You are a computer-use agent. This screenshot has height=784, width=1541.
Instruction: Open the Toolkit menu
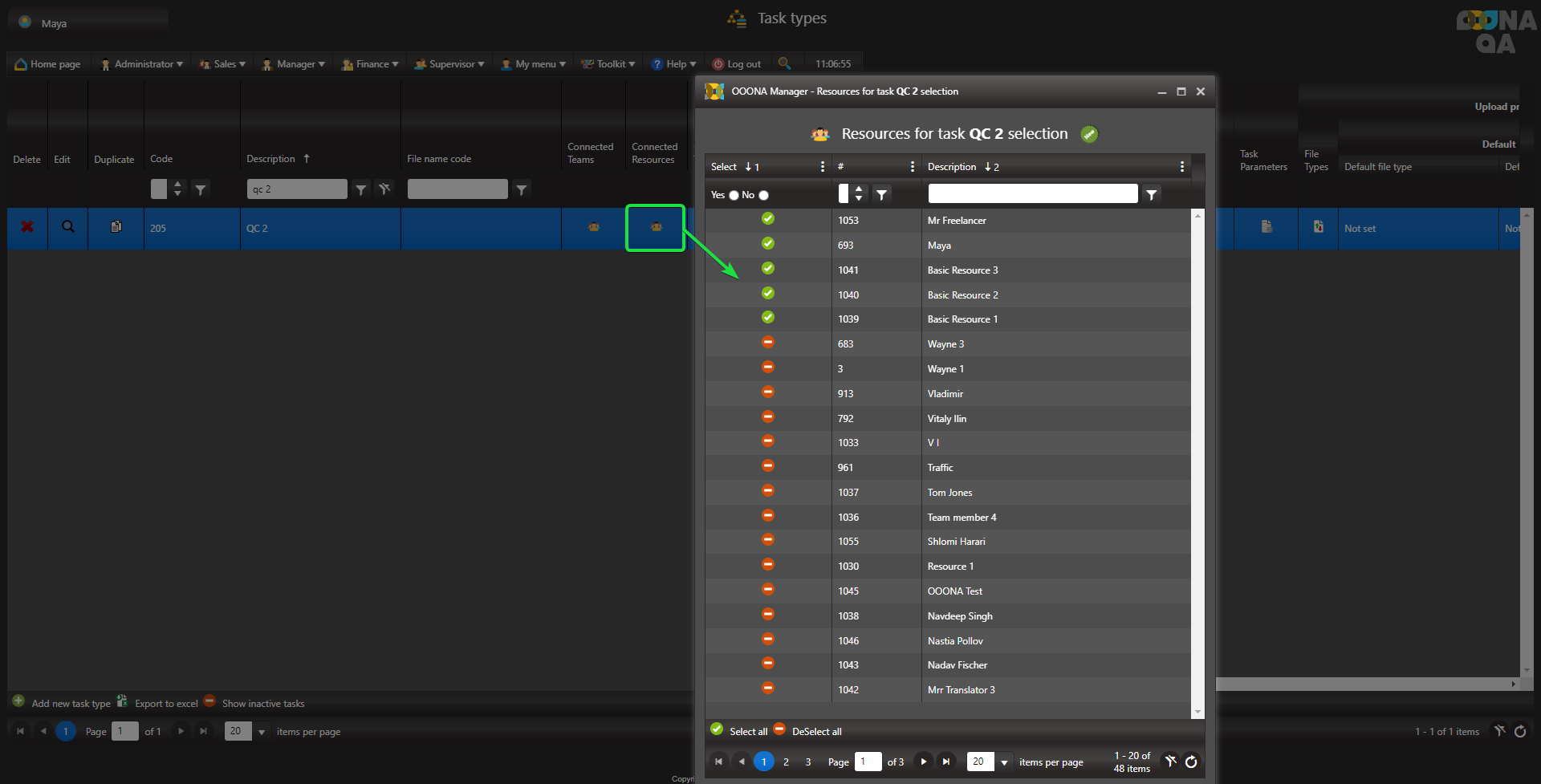coord(610,64)
